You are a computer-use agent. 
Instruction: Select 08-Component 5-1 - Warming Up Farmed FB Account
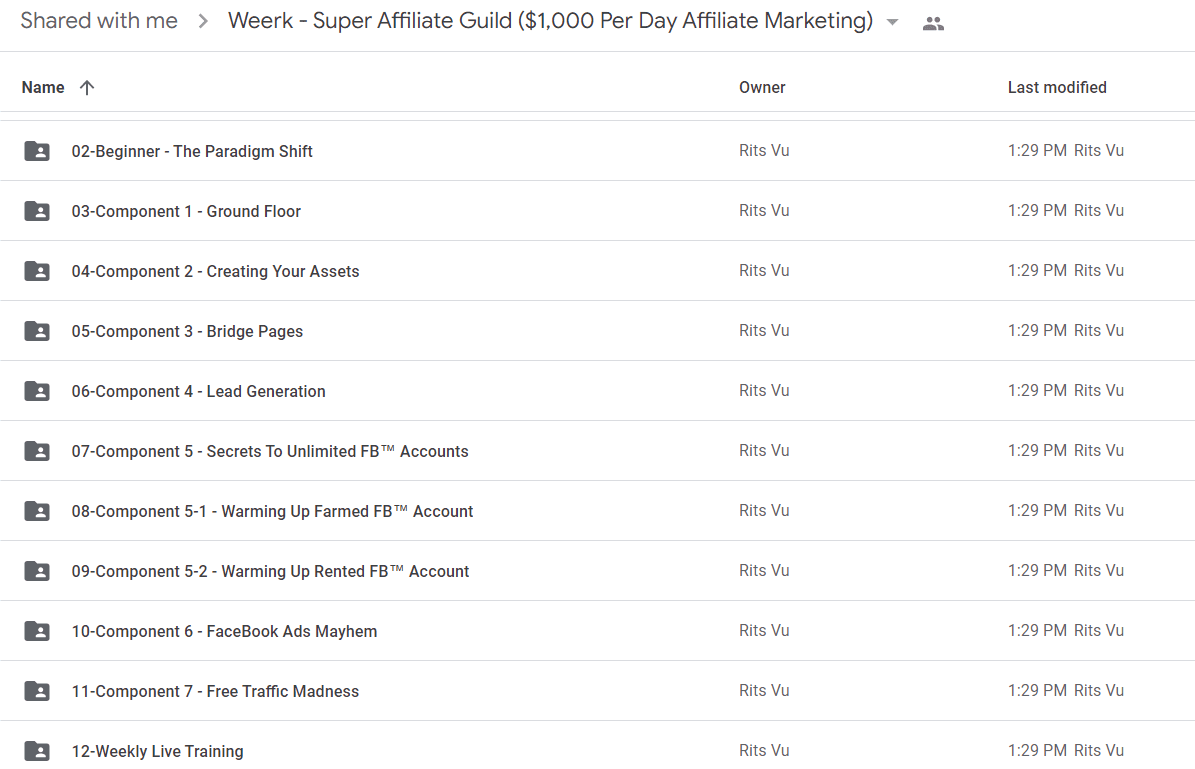pos(272,511)
